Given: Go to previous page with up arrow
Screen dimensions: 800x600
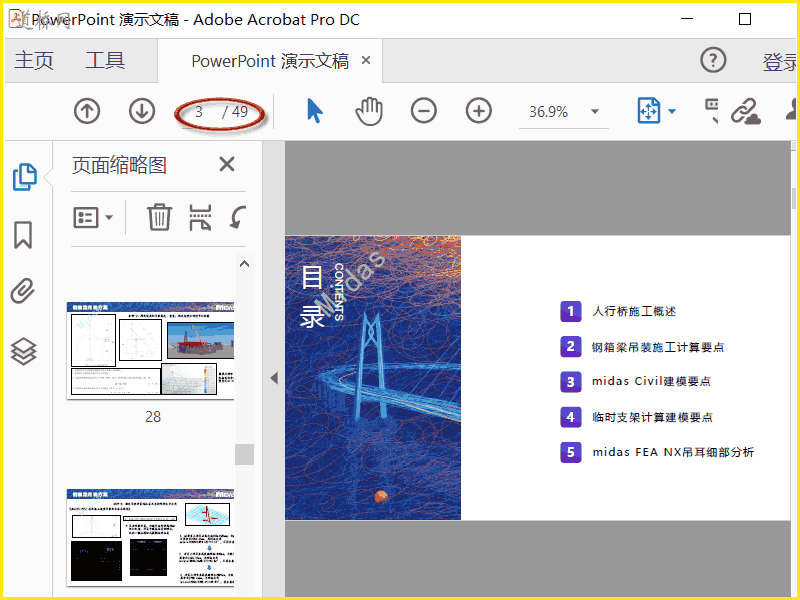Looking at the screenshot, I should (87, 111).
